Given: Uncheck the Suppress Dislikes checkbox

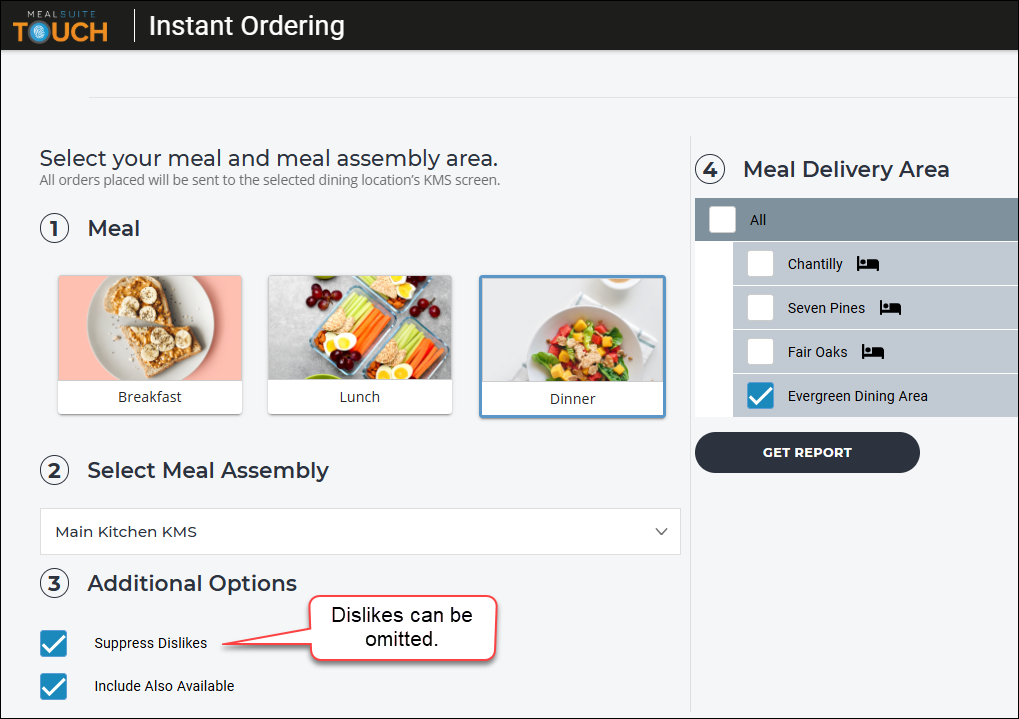Looking at the screenshot, I should [53, 643].
